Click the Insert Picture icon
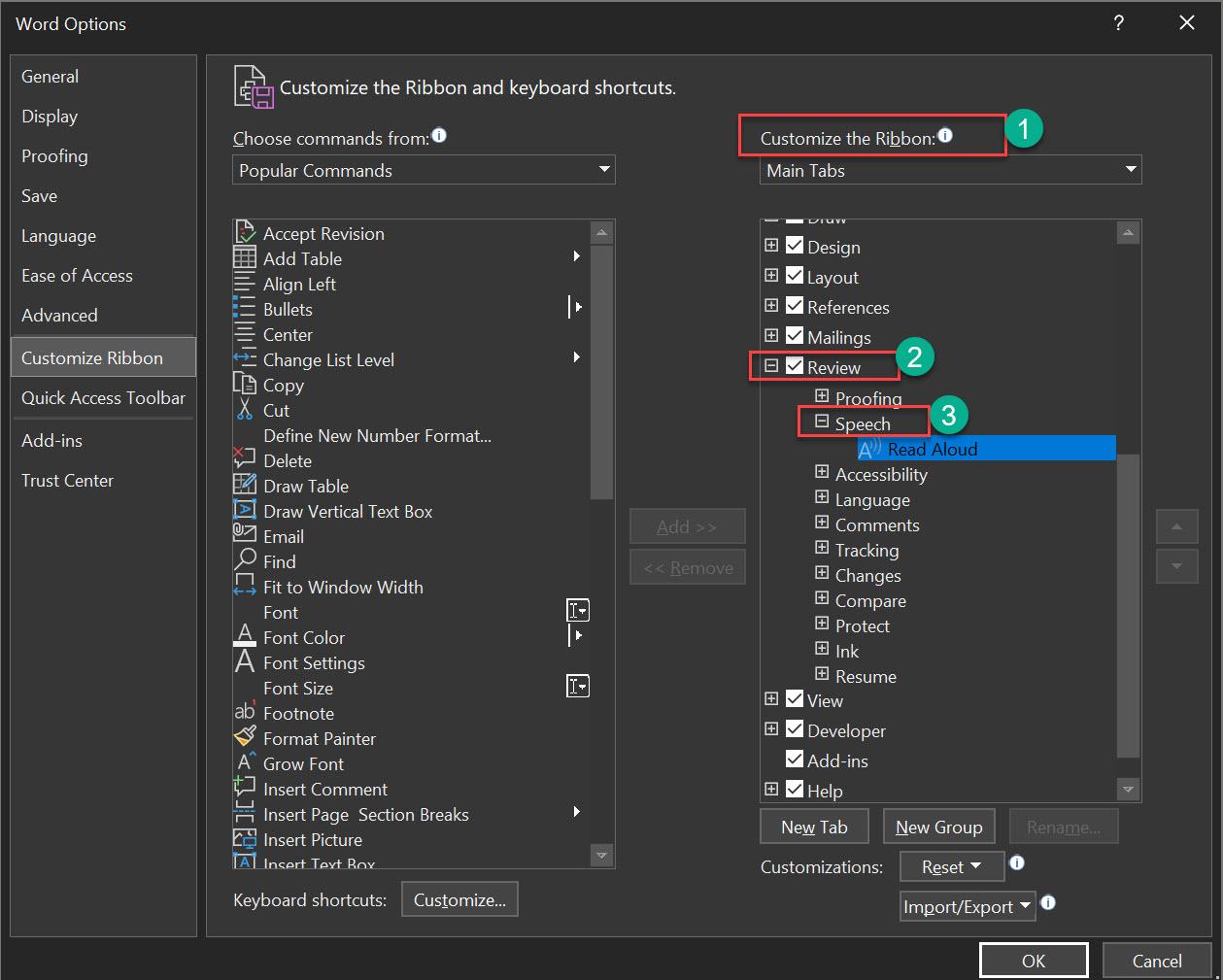This screenshot has height=980, width=1223. click(245, 839)
